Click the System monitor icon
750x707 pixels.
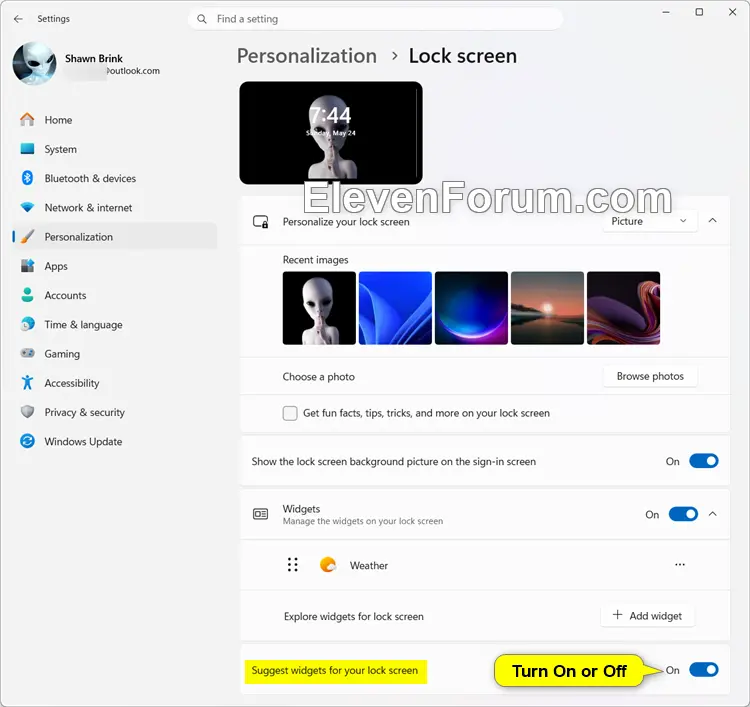click(27, 149)
